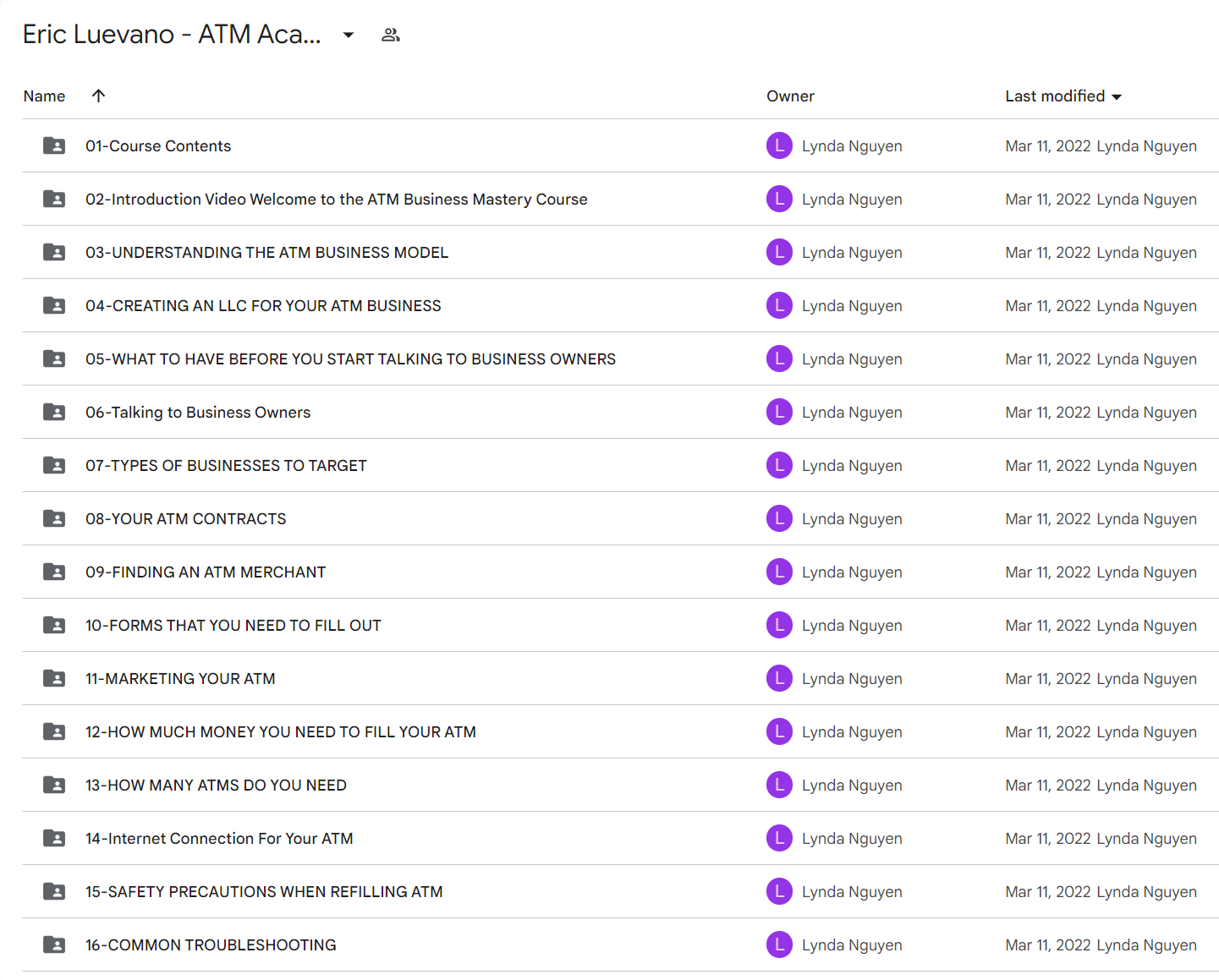Click the Last modified column label
The image size is (1219, 980).
pyautogui.click(x=1055, y=96)
